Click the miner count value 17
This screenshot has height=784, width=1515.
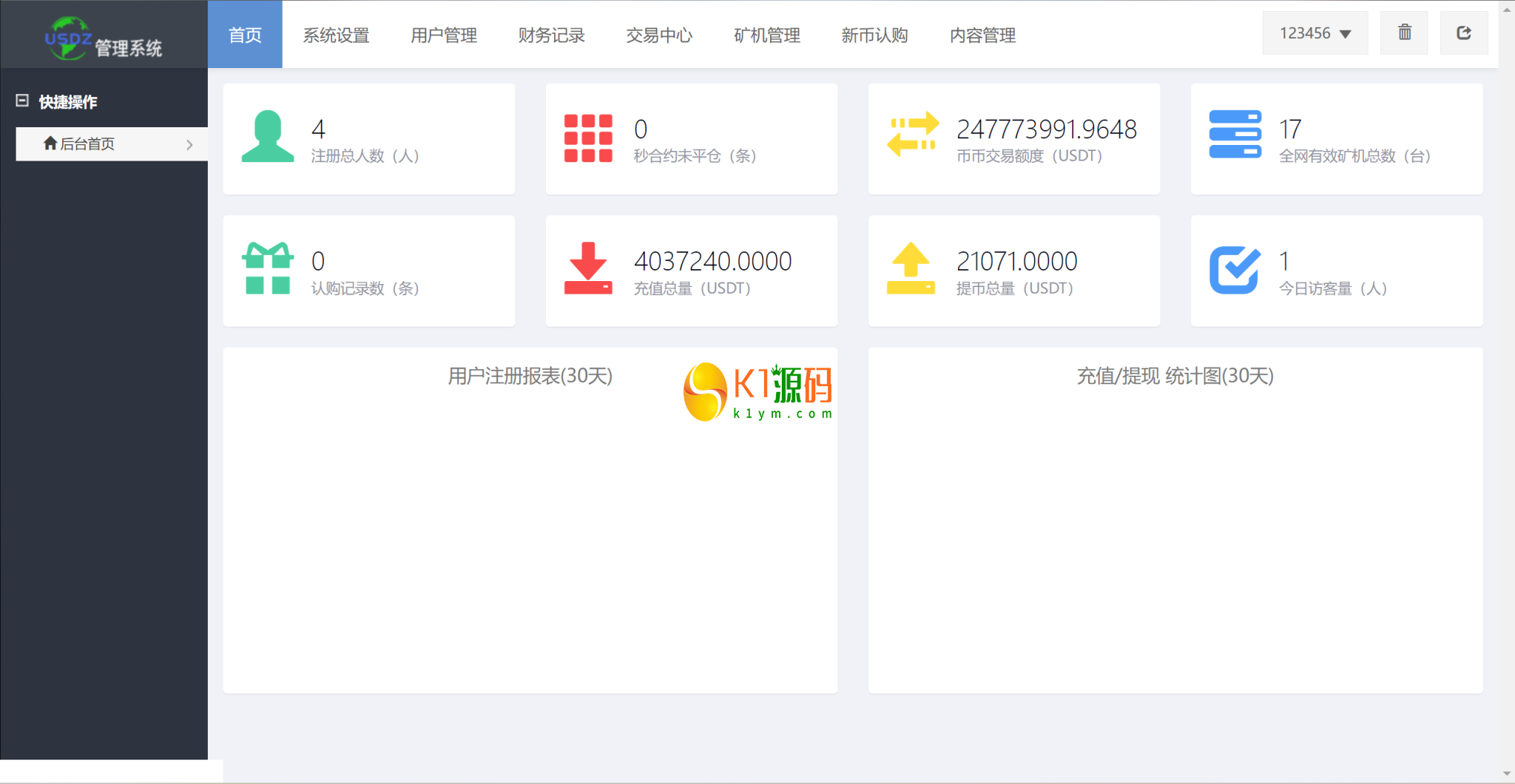1290,129
